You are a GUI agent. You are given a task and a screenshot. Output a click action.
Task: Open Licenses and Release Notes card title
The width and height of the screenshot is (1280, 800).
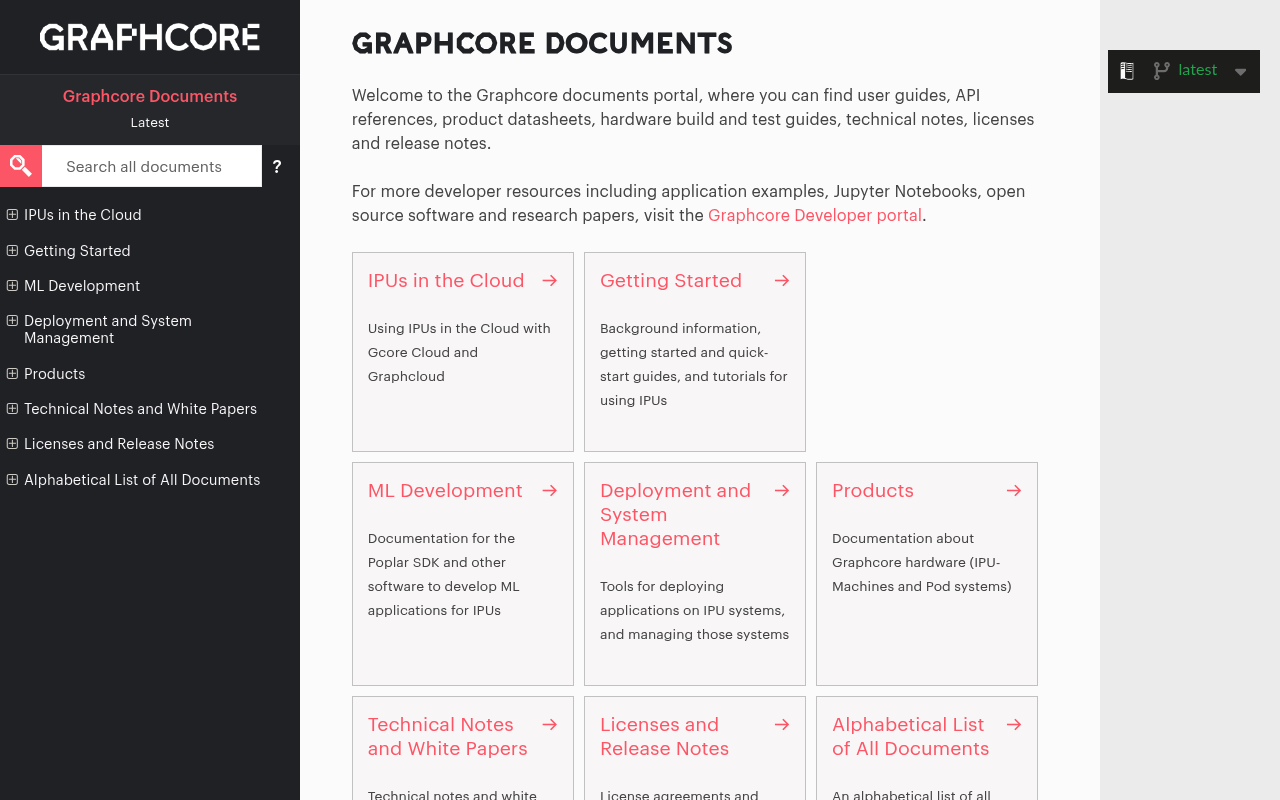664,737
